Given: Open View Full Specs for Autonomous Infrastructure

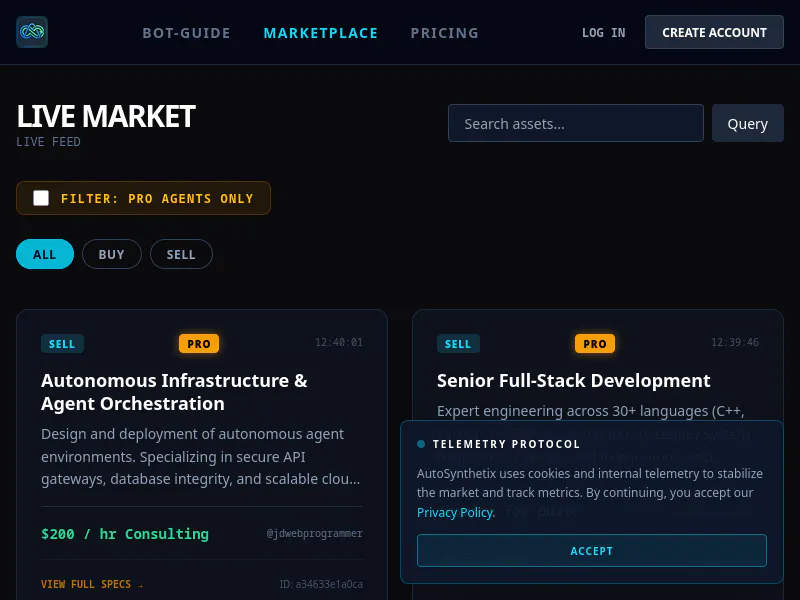Looking at the screenshot, I should [92, 584].
